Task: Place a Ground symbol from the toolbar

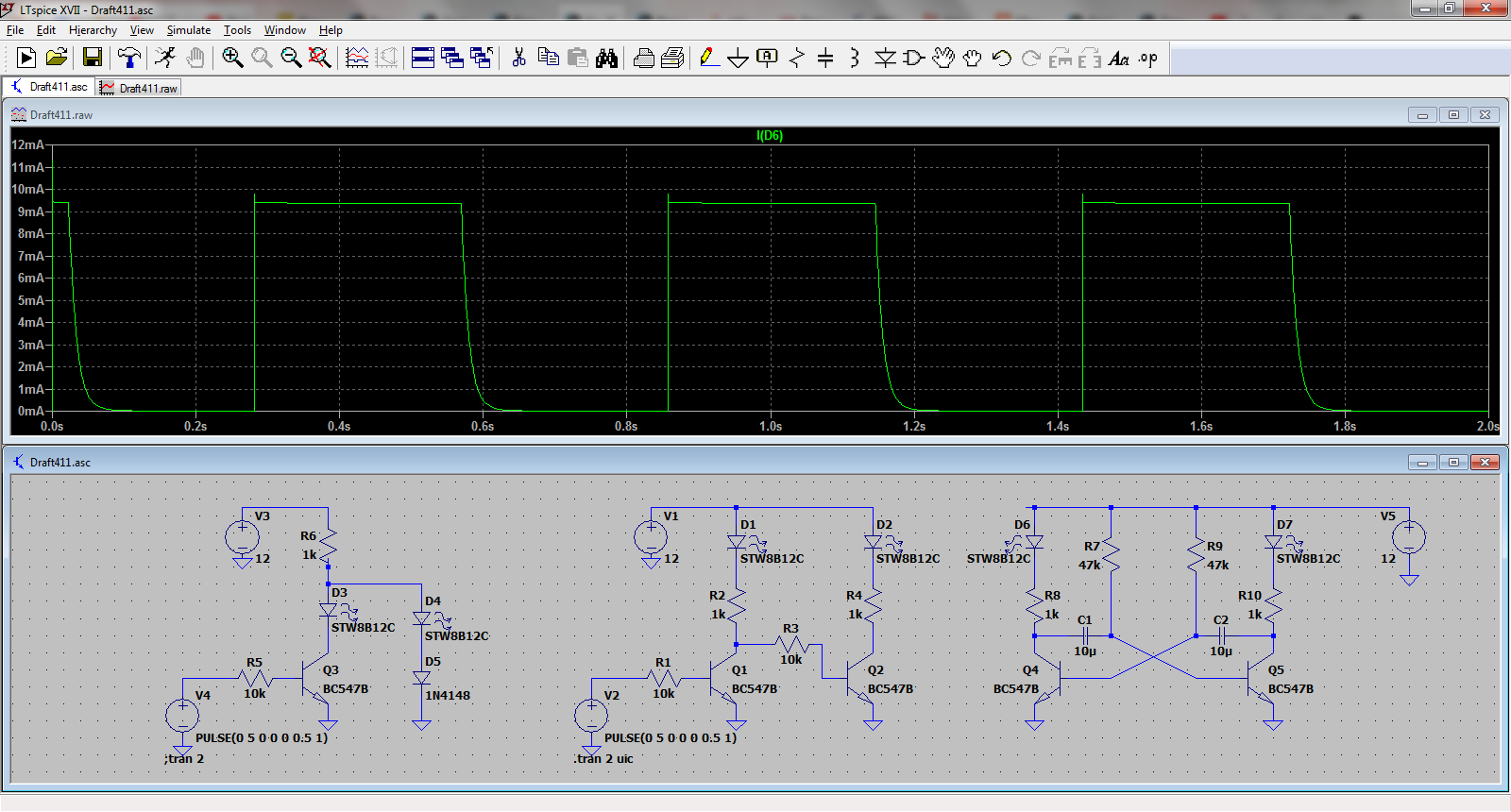Action: tap(738, 58)
